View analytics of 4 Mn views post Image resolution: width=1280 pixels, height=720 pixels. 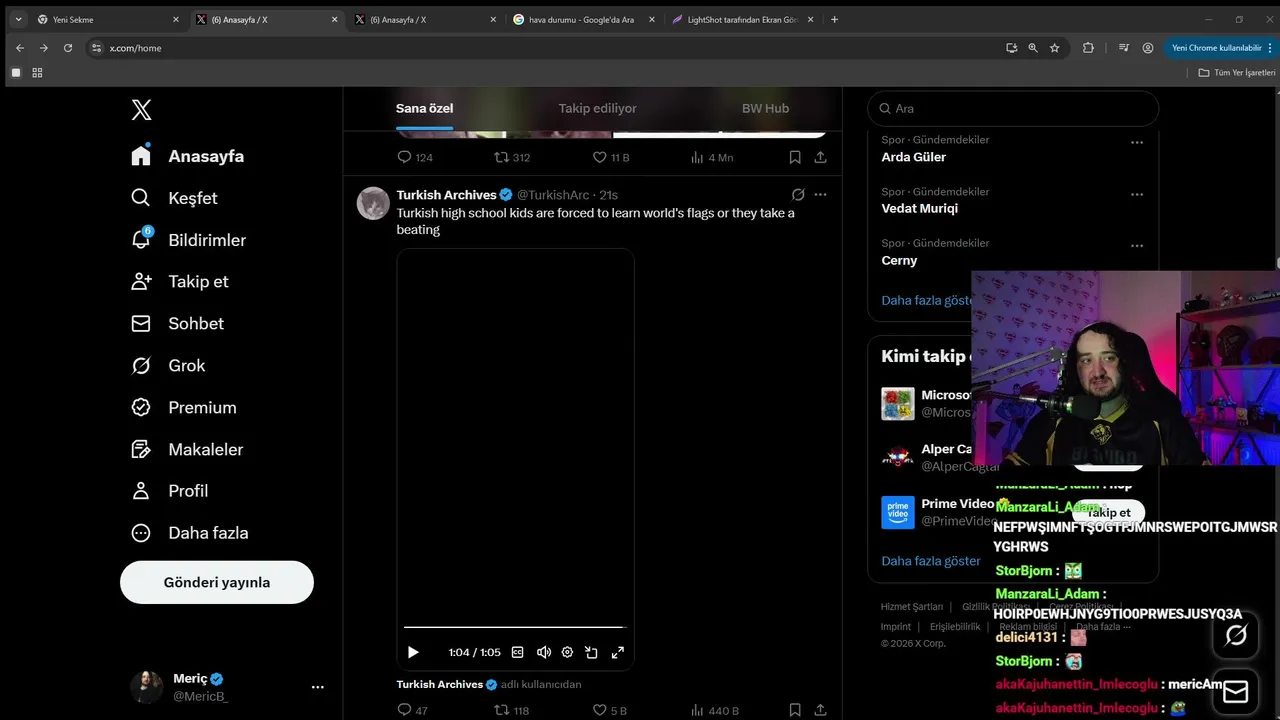712,157
